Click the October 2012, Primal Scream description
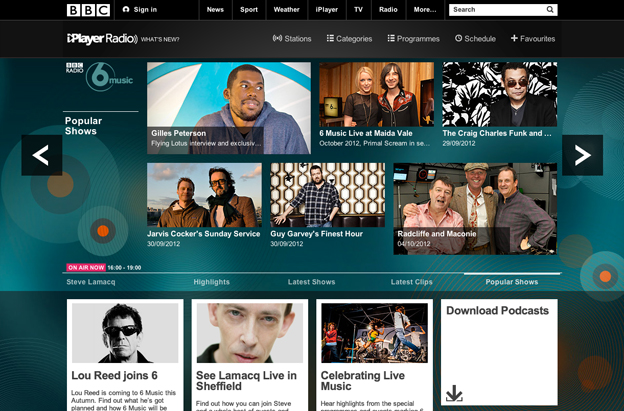The height and width of the screenshot is (411, 624). pos(374,143)
